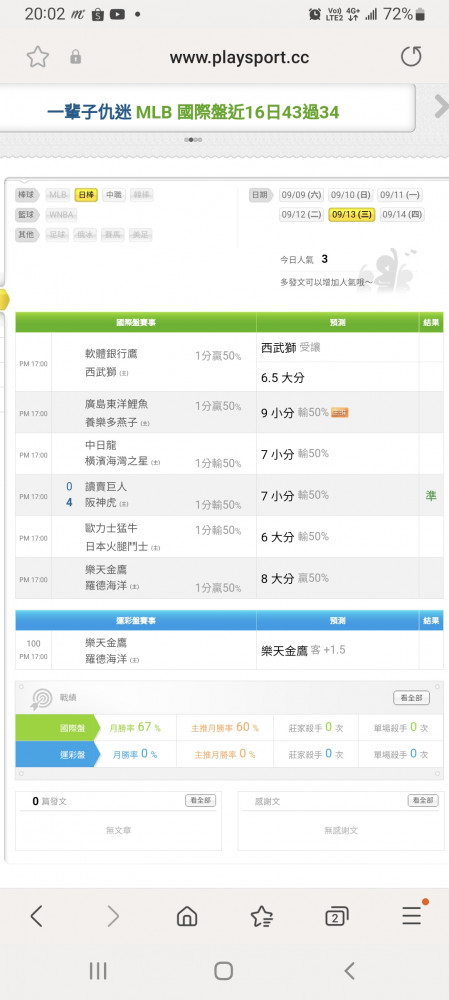Tap the banner carousel page dots
This screenshot has height=1000, width=449.
pyautogui.click(x=193, y=140)
